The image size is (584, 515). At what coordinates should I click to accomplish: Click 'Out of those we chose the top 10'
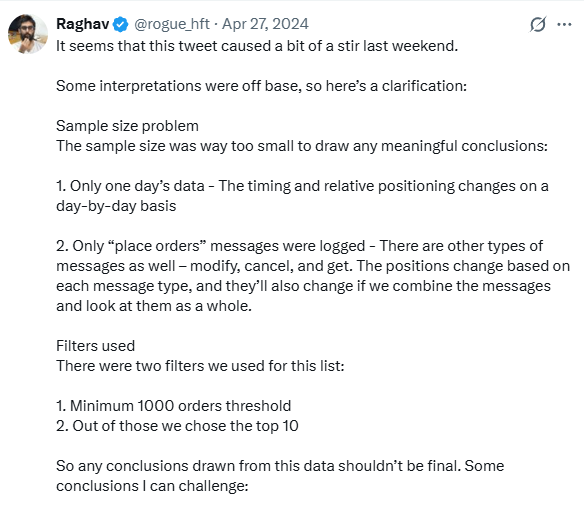[x=177, y=426]
